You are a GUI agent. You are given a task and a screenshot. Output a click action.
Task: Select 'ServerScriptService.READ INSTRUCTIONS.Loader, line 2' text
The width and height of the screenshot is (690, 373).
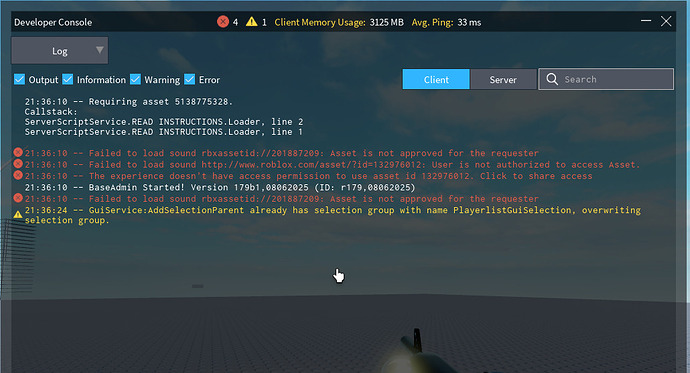point(164,122)
